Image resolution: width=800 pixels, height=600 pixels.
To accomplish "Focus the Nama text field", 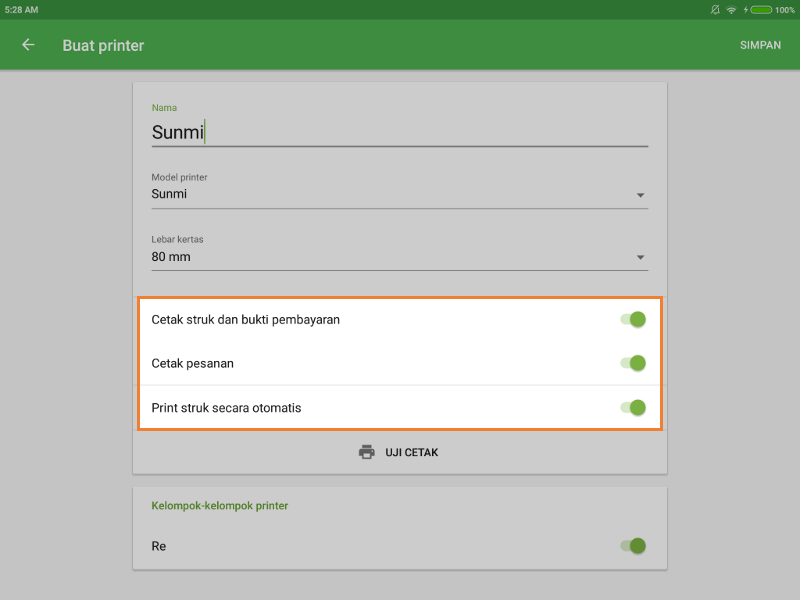I will (400, 132).
